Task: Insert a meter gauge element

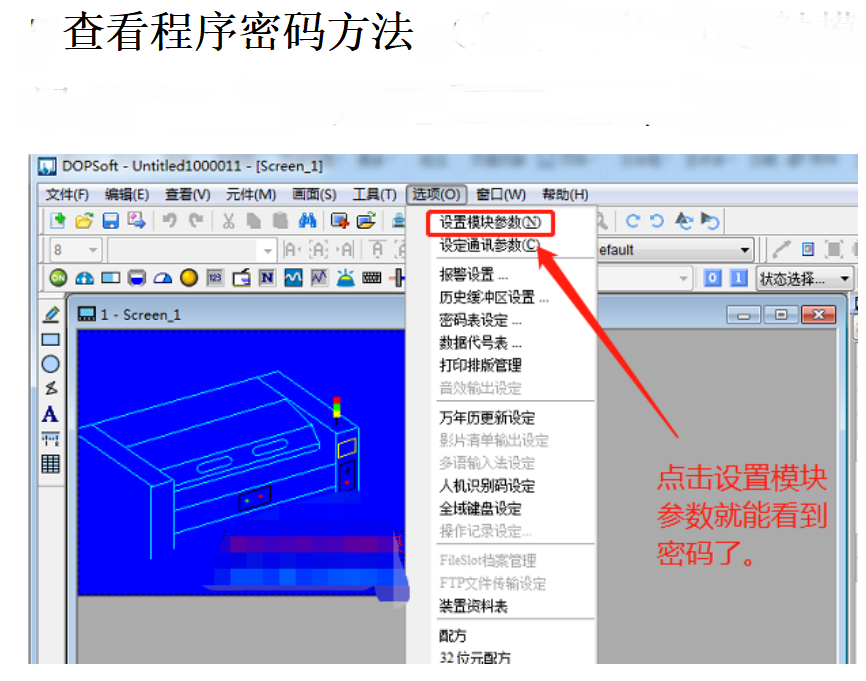Action: 162,278
